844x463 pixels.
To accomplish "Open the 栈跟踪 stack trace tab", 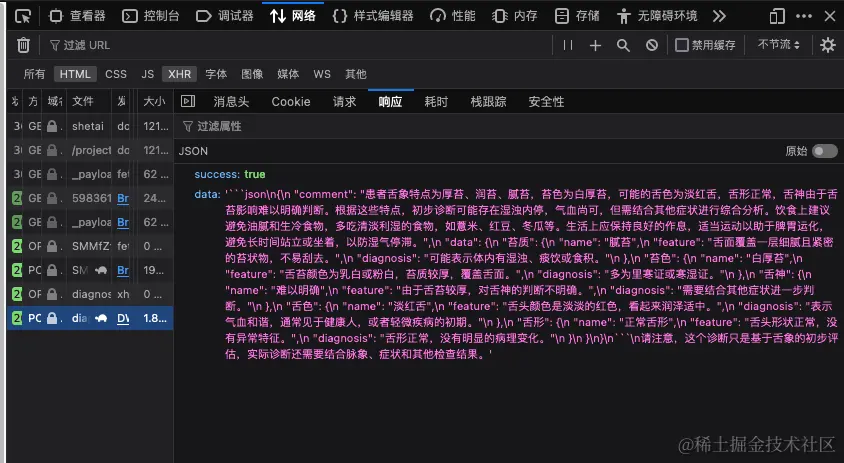I will tap(488, 102).
